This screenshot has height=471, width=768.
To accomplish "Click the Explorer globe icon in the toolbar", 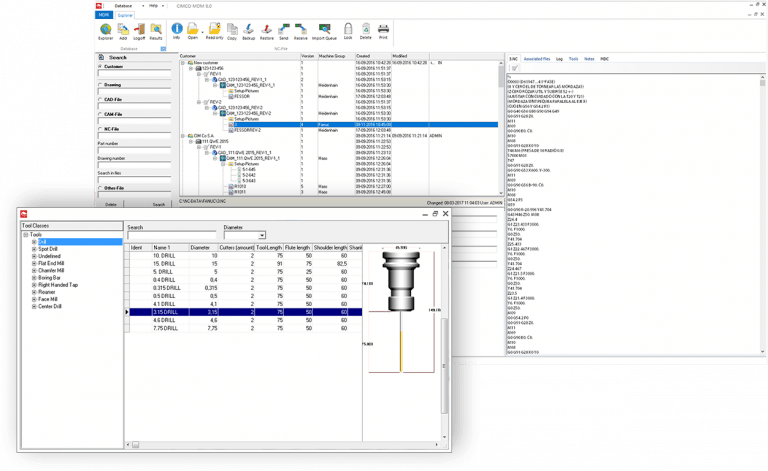I will (106, 30).
